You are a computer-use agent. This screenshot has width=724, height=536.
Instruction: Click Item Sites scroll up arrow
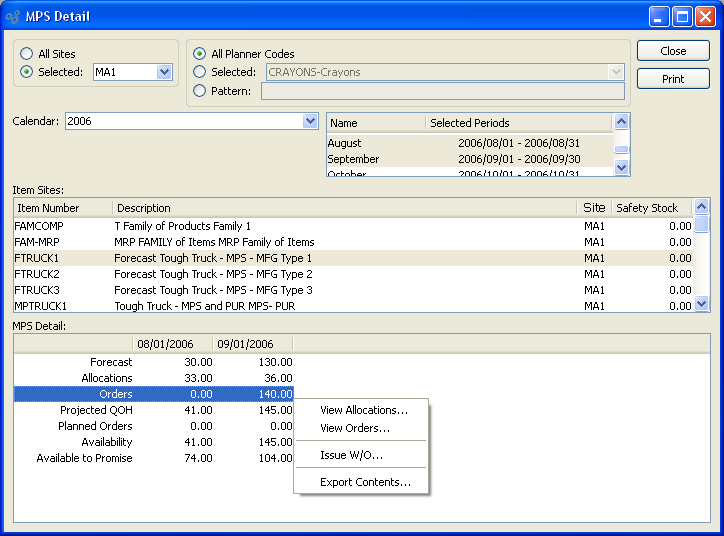click(x=701, y=207)
